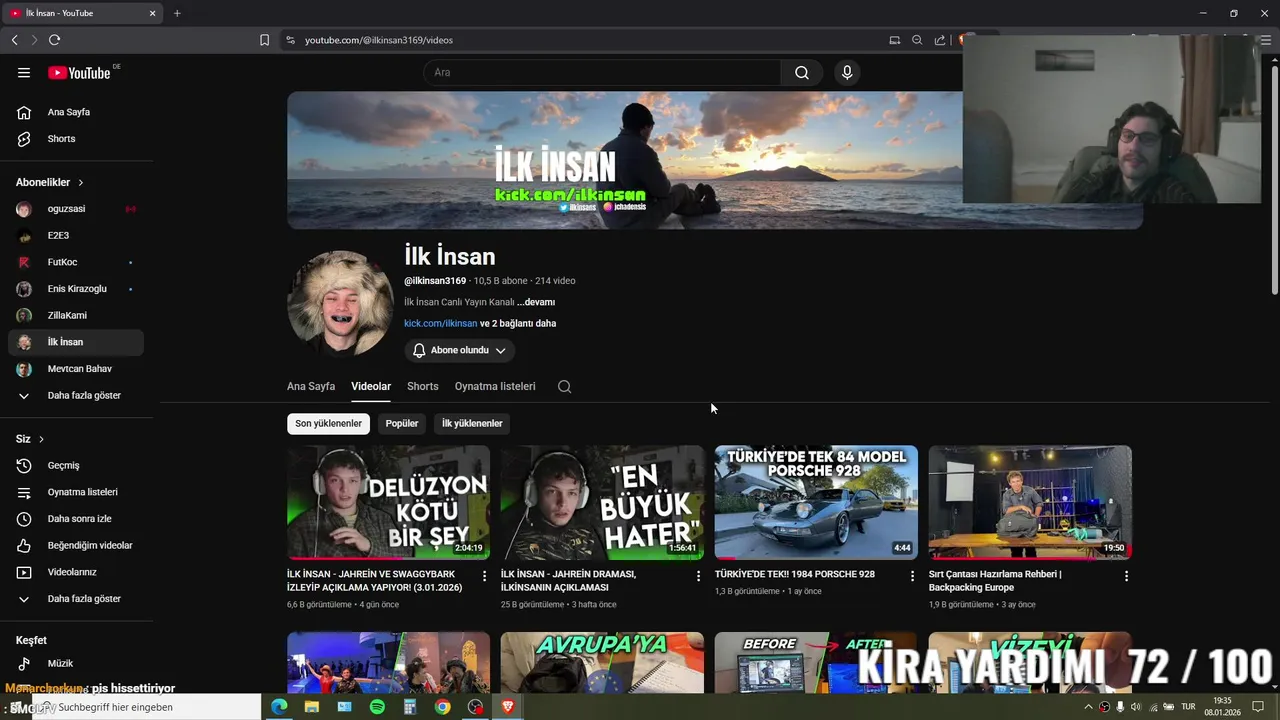This screenshot has height=720, width=1280.
Task: Open more options for 1984 Porsche 928 video
Action: click(912, 576)
